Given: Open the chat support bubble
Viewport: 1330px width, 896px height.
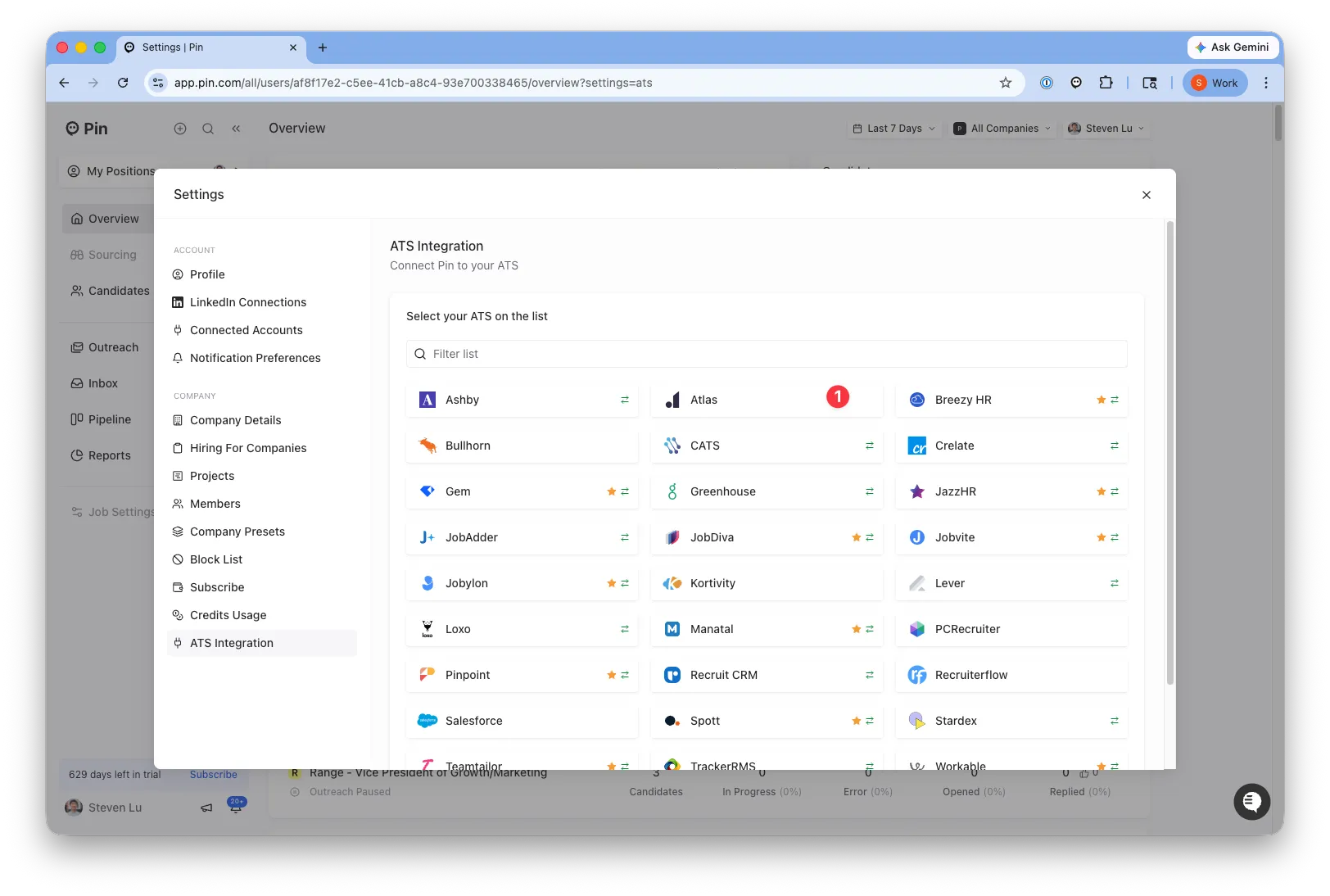Looking at the screenshot, I should pos(1252,802).
